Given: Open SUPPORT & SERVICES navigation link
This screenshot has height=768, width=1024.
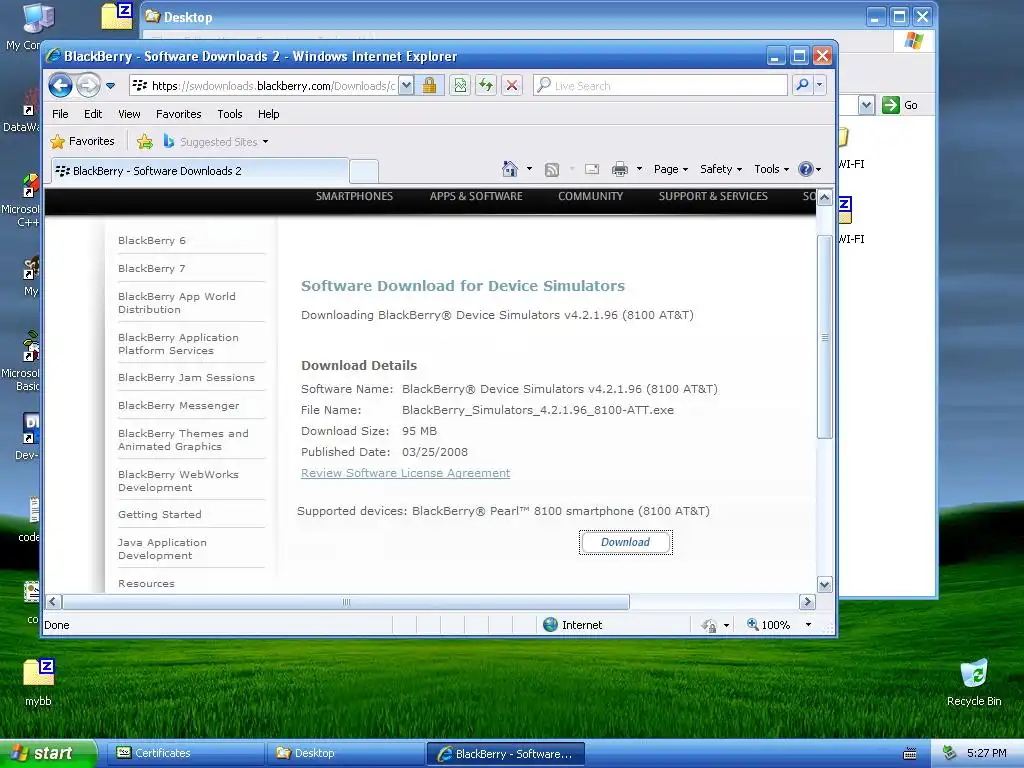Looking at the screenshot, I should point(713,196).
